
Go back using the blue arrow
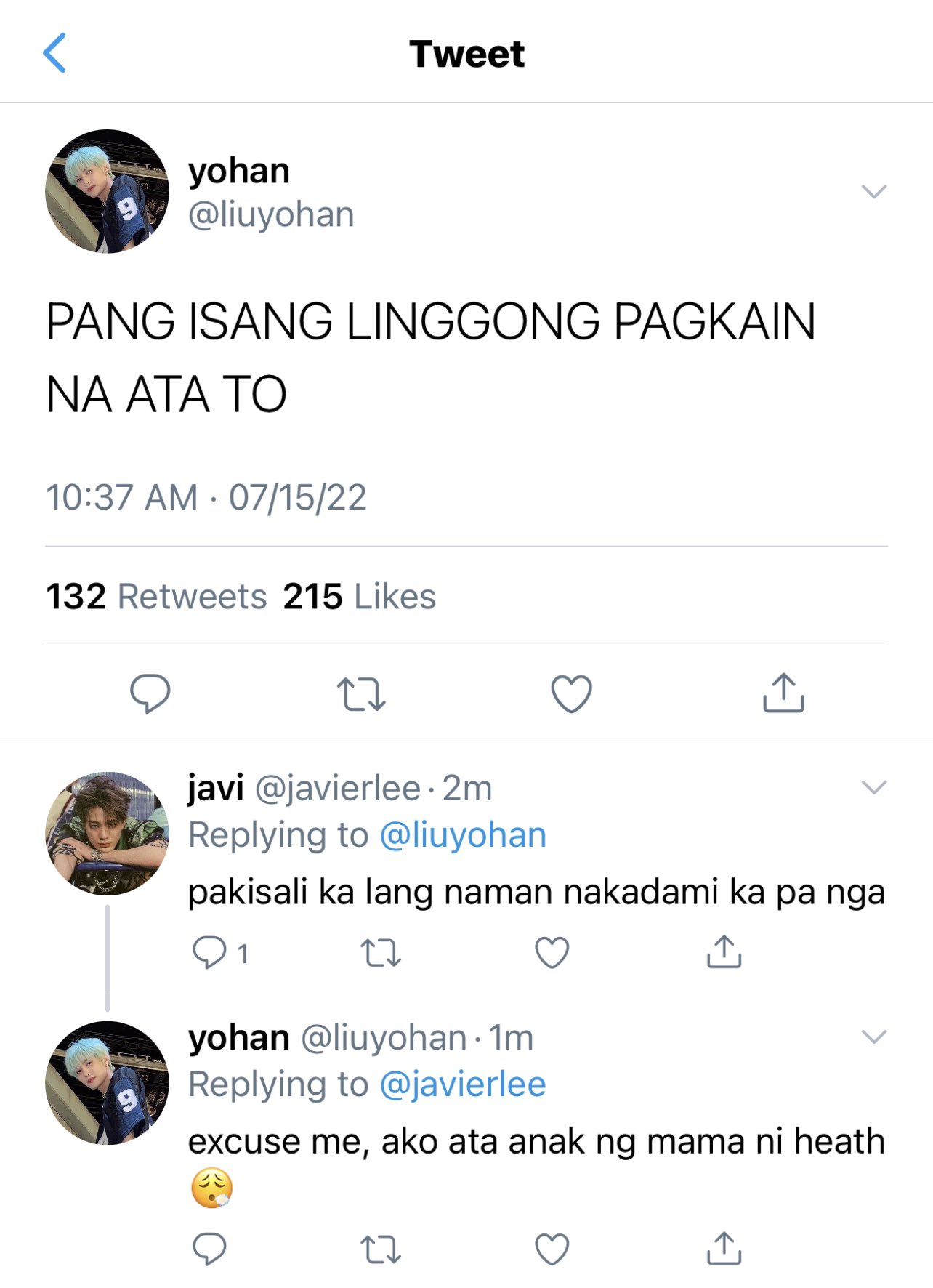(x=54, y=53)
